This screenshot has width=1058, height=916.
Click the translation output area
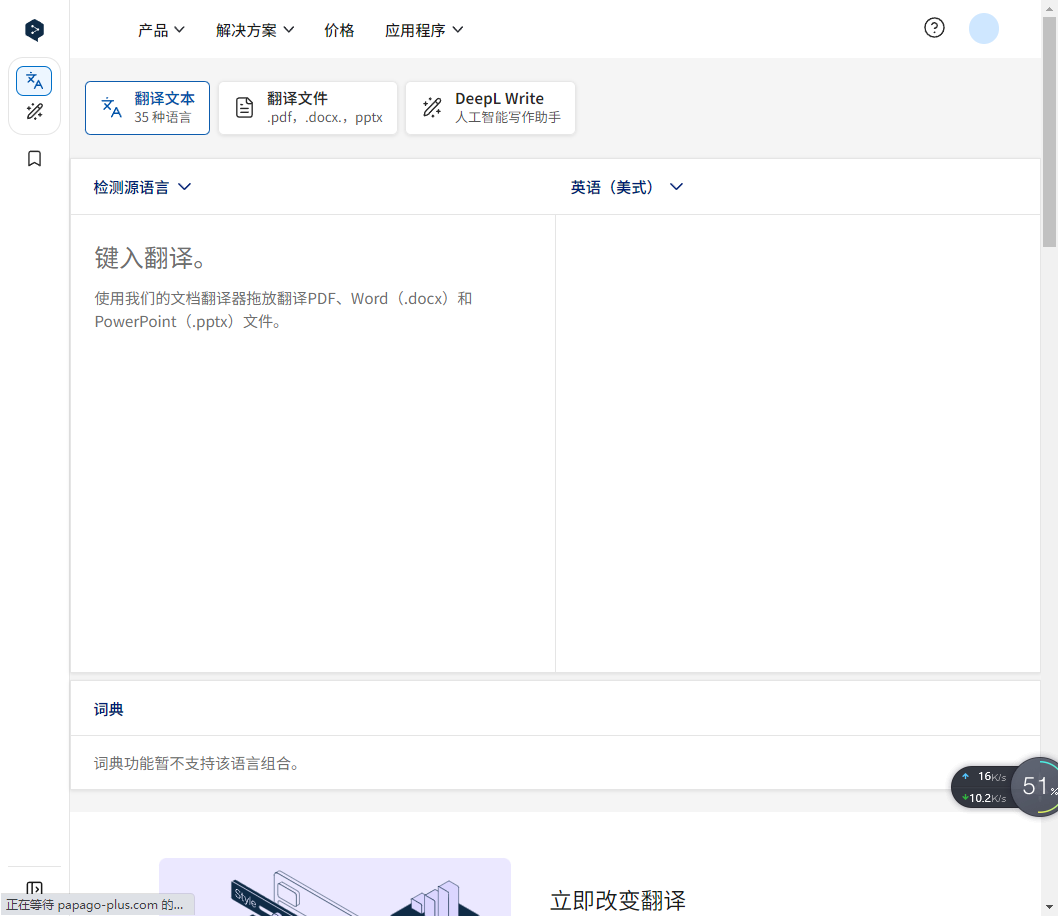click(798, 443)
